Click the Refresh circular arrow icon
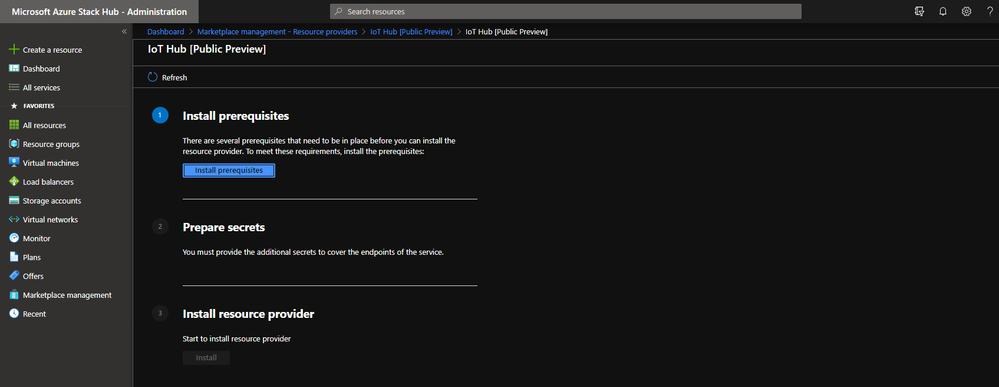 point(152,77)
